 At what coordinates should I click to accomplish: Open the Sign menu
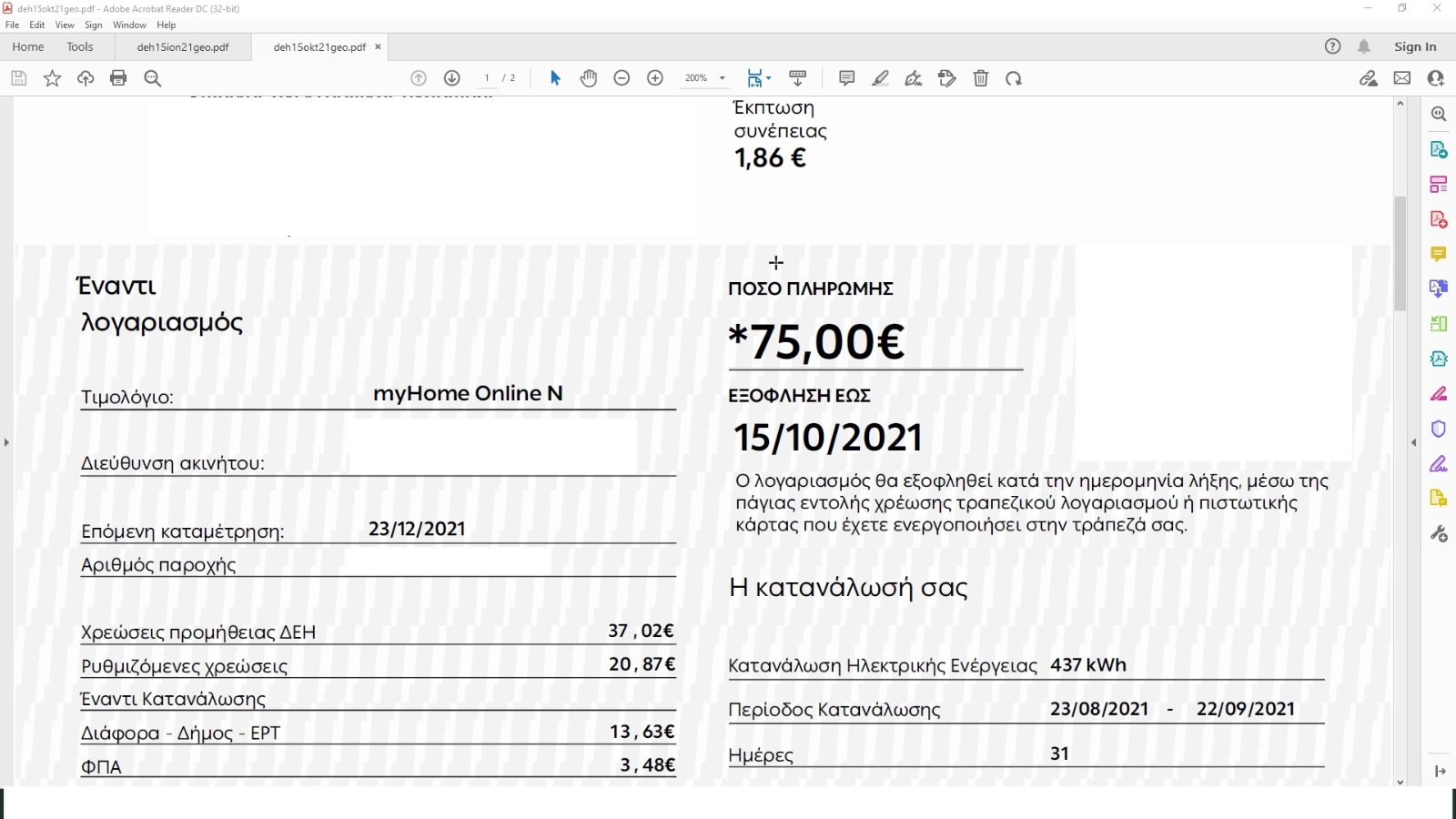coord(94,25)
